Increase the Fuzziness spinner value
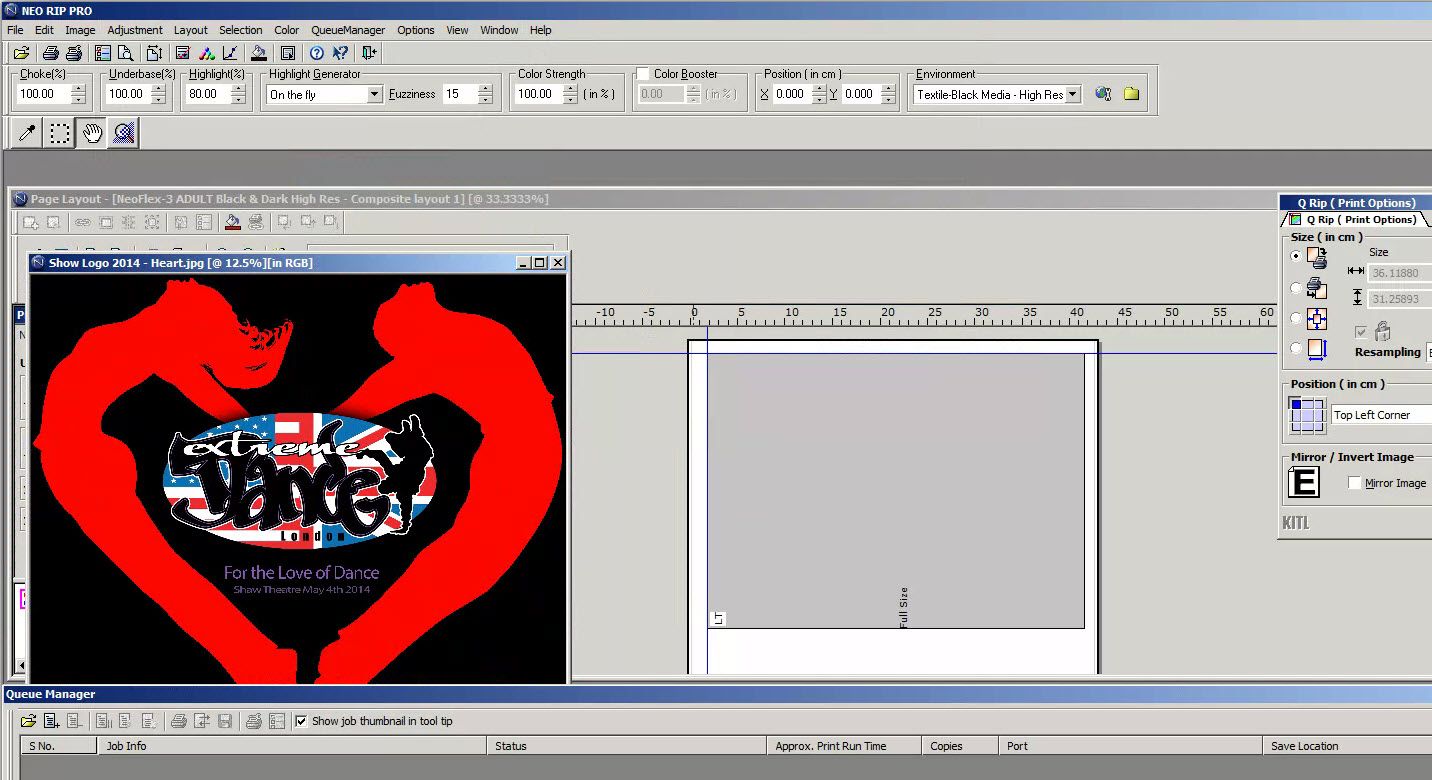 (485, 89)
